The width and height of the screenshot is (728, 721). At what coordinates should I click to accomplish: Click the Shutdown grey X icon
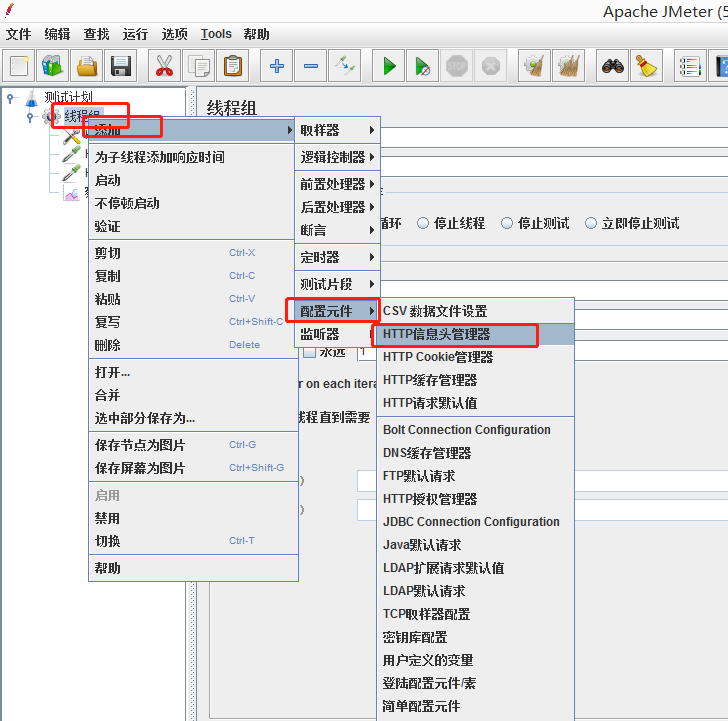[x=491, y=66]
